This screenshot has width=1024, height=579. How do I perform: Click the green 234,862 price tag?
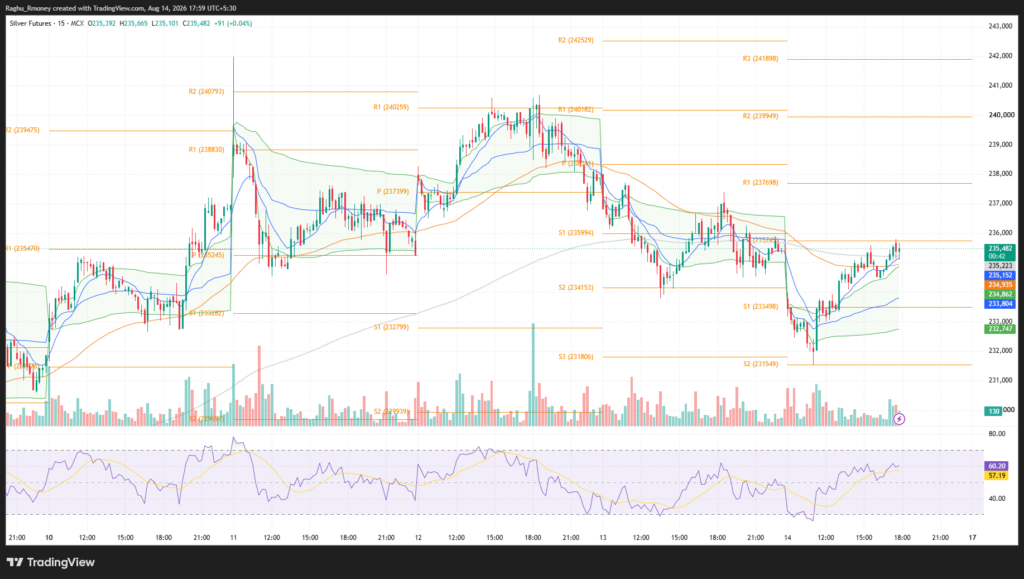(x=1000, y=294)
